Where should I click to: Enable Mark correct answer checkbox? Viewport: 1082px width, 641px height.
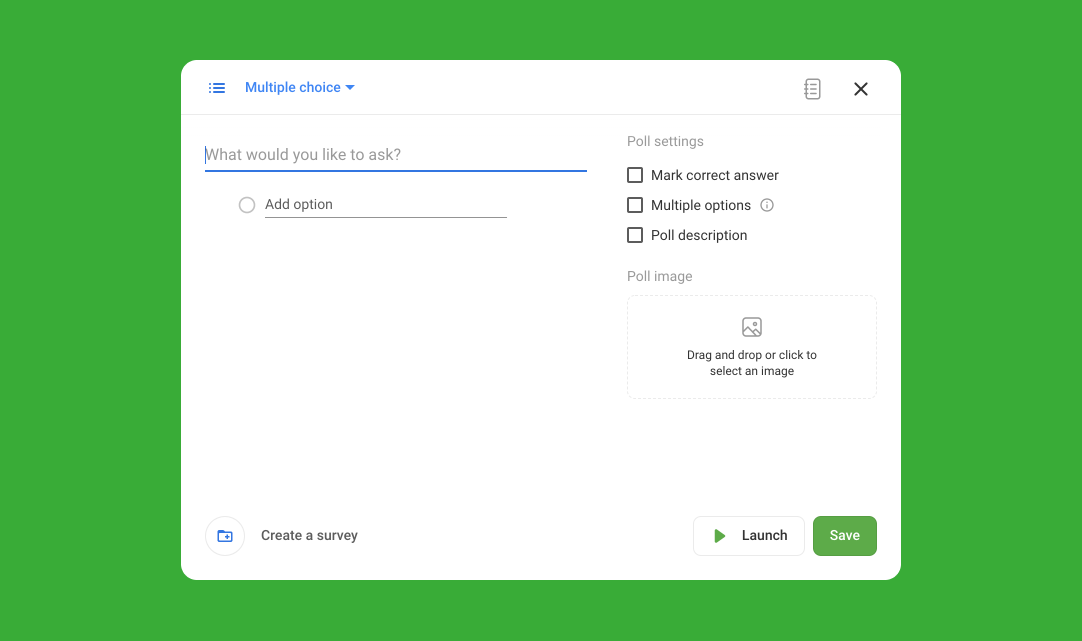[635, 175]
